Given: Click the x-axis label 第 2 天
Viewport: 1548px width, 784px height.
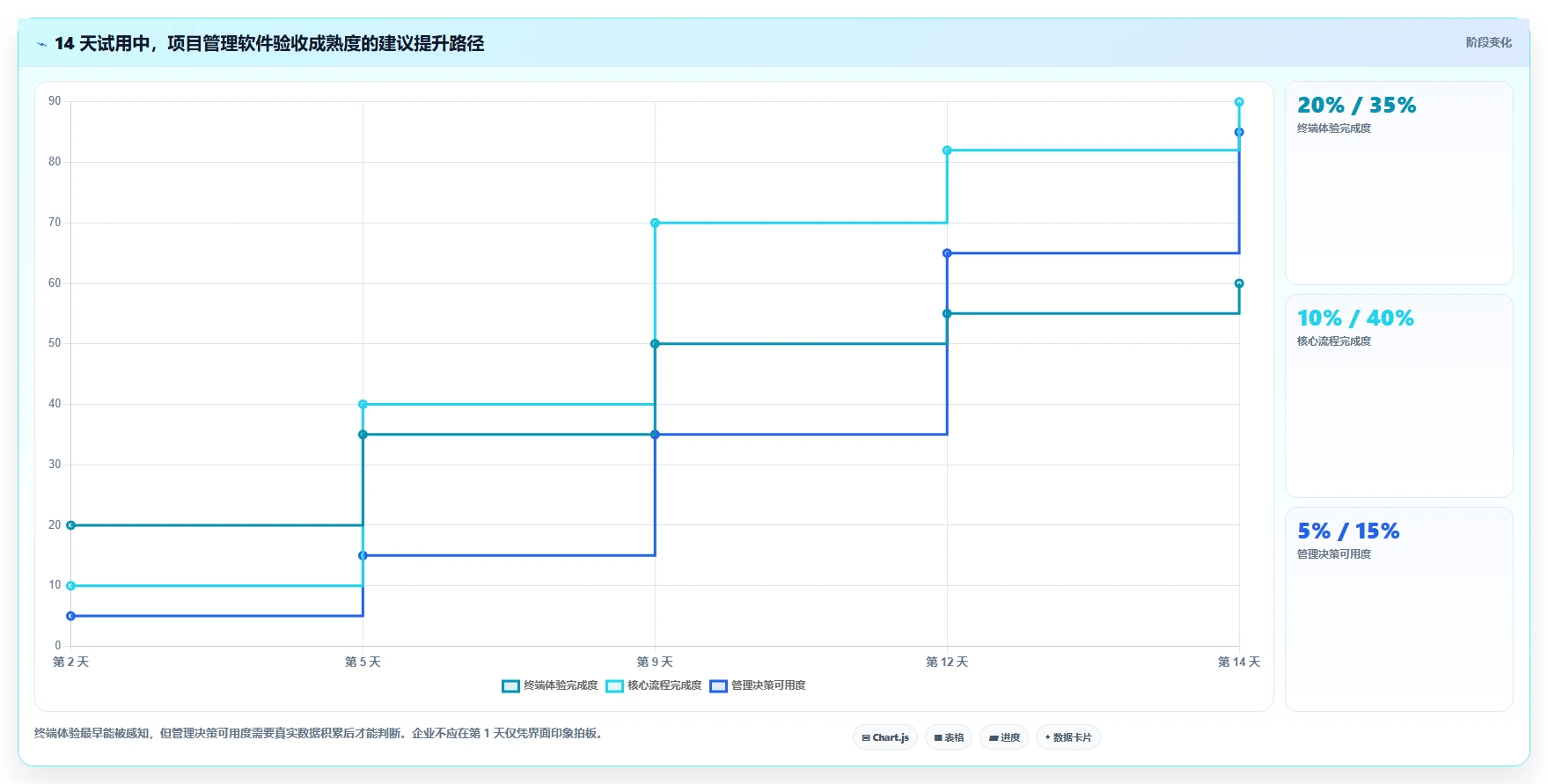Looking at the screenshot, I should pos(70,662).
